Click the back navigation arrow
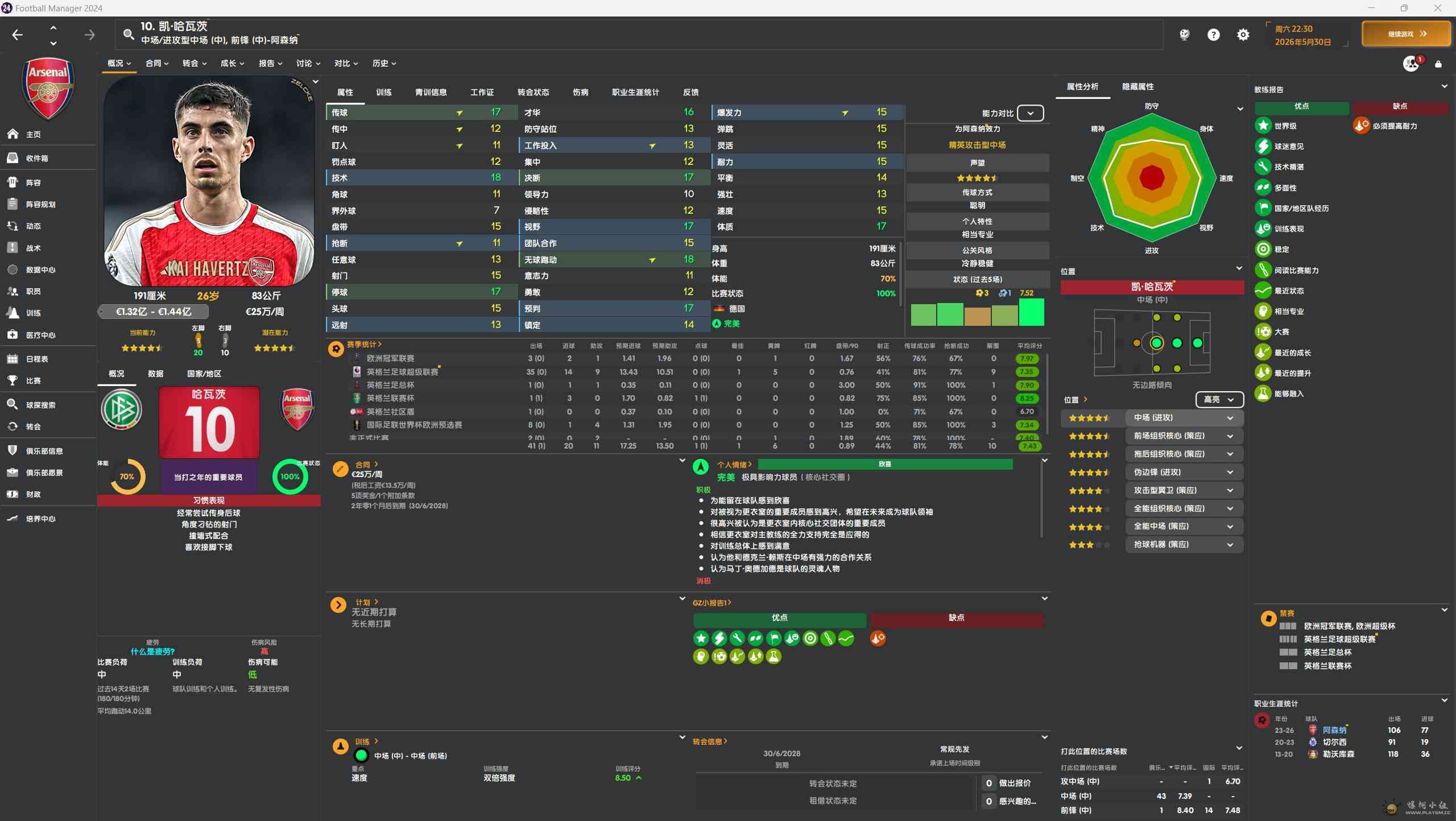 (x=18, y=35)
